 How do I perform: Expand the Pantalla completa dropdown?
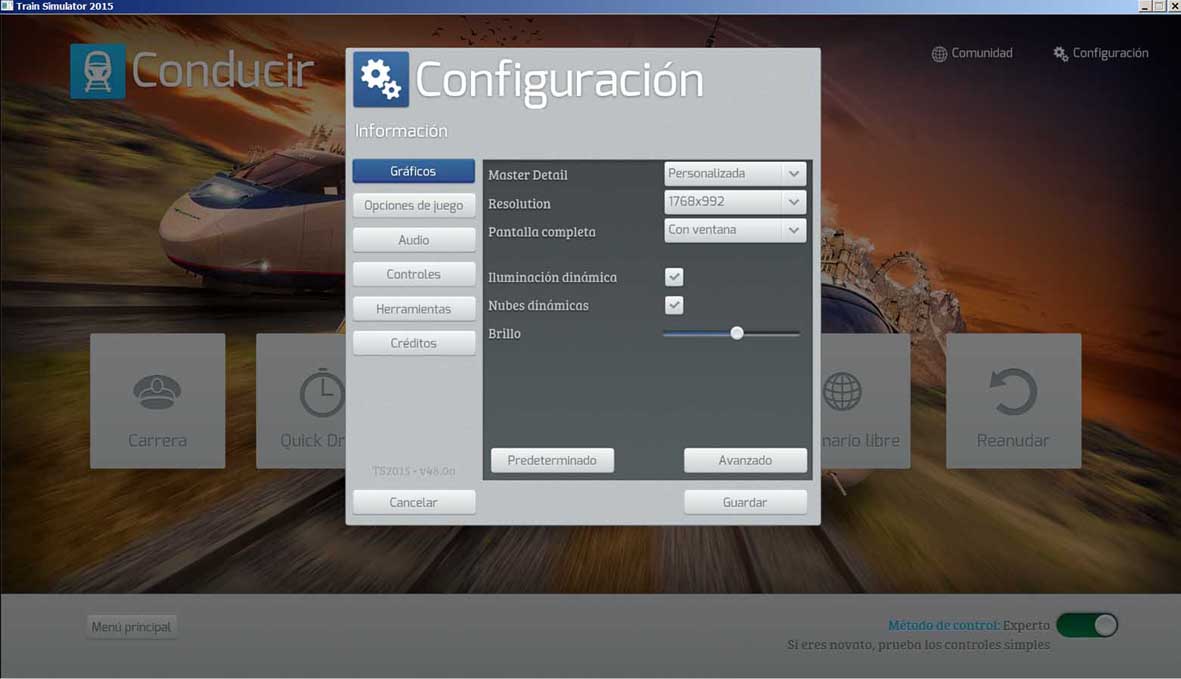tap(735, 230)
